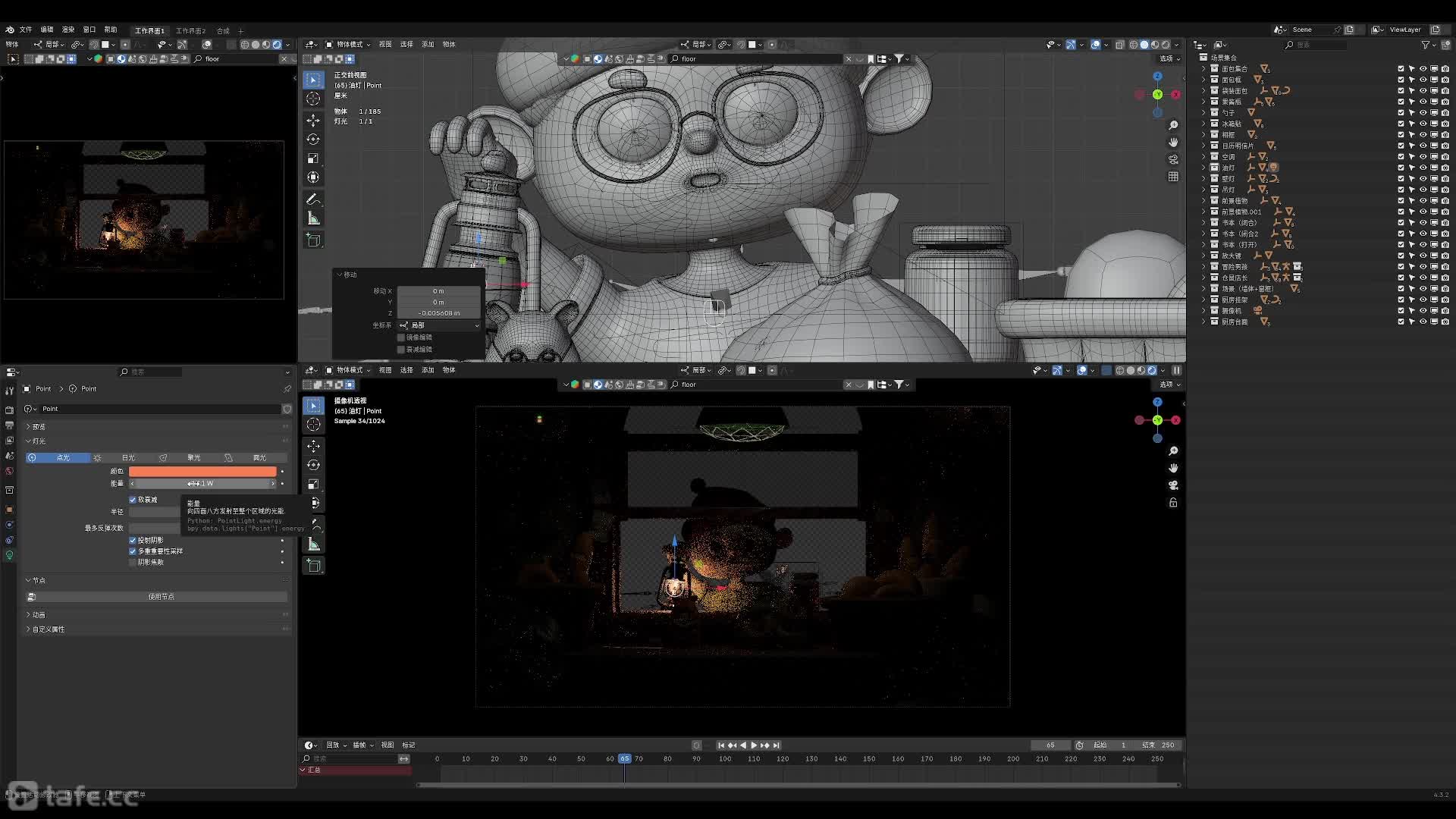1456x819 pixels.
Task: Click the camera view icon in top viewport
Action: click(1173, 159)
